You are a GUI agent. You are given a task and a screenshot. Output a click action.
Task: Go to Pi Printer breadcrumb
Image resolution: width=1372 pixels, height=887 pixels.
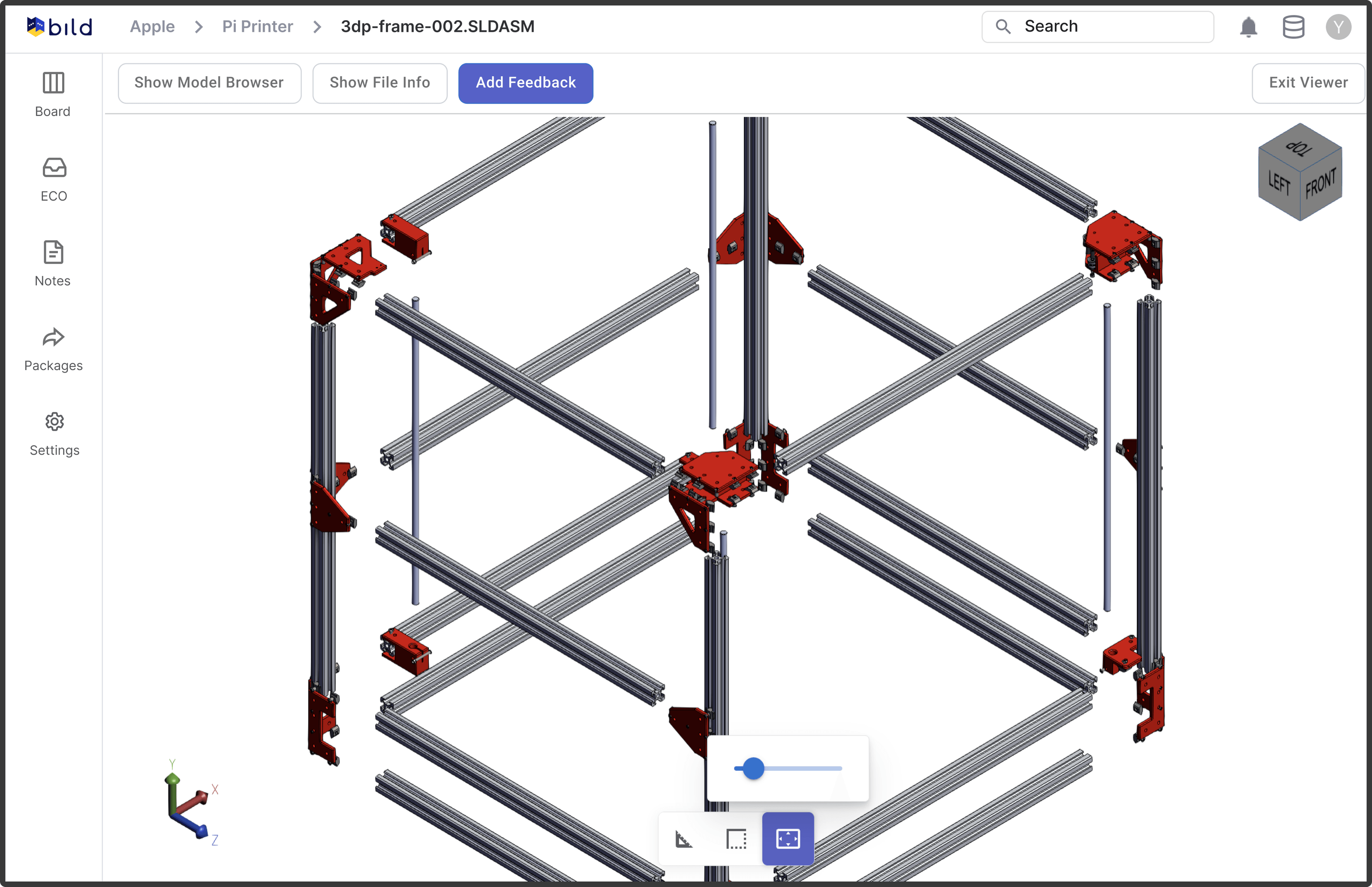(x=257, y=27)
